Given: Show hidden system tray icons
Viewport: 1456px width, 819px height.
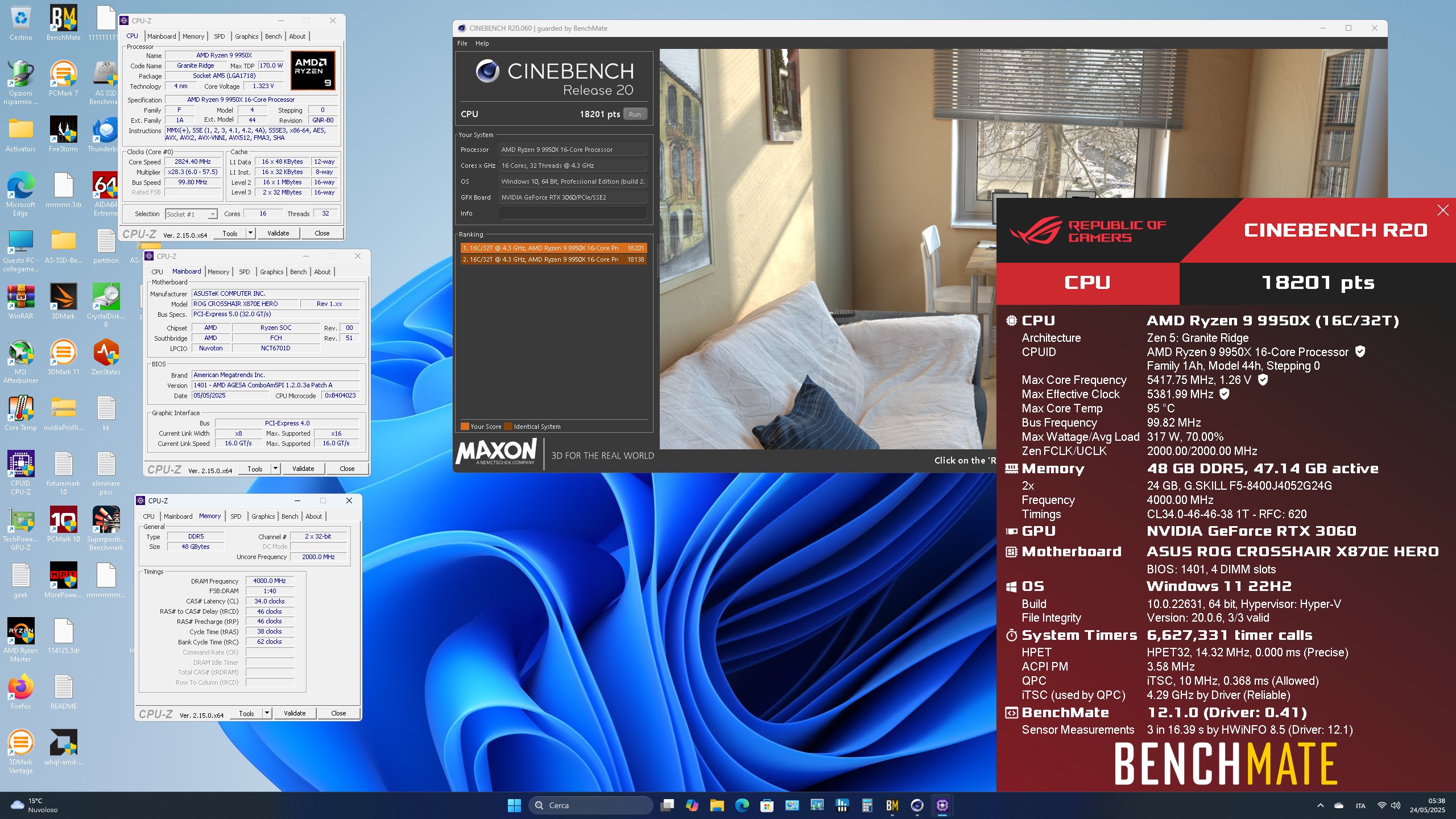Looking at the screenshot, I should [x=1320, y=805].
